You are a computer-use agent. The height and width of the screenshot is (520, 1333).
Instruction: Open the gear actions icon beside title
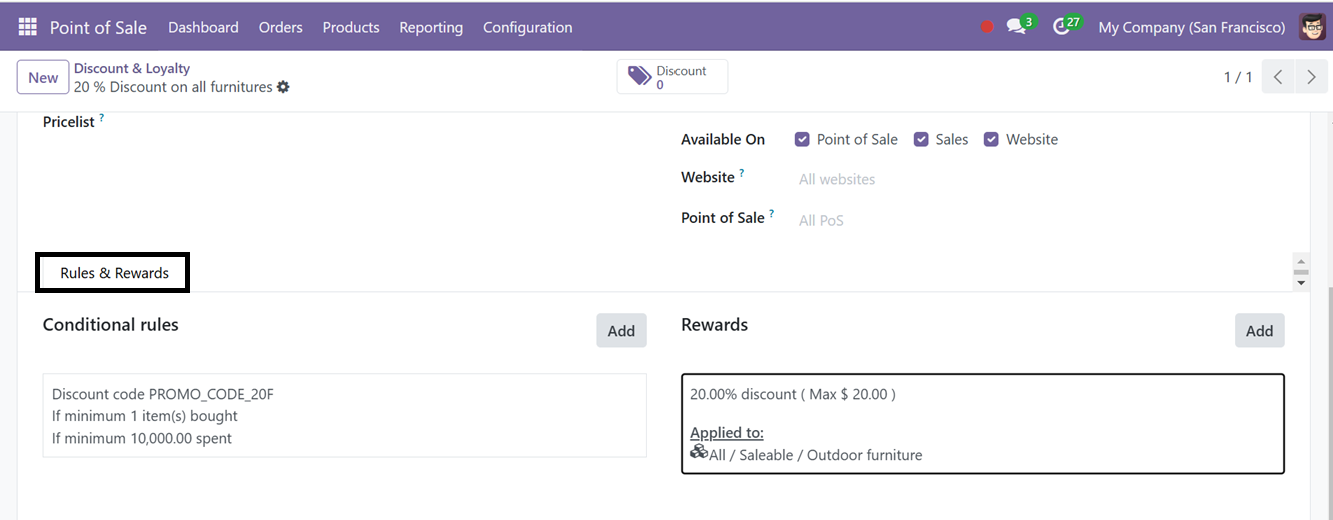point(283,87)
